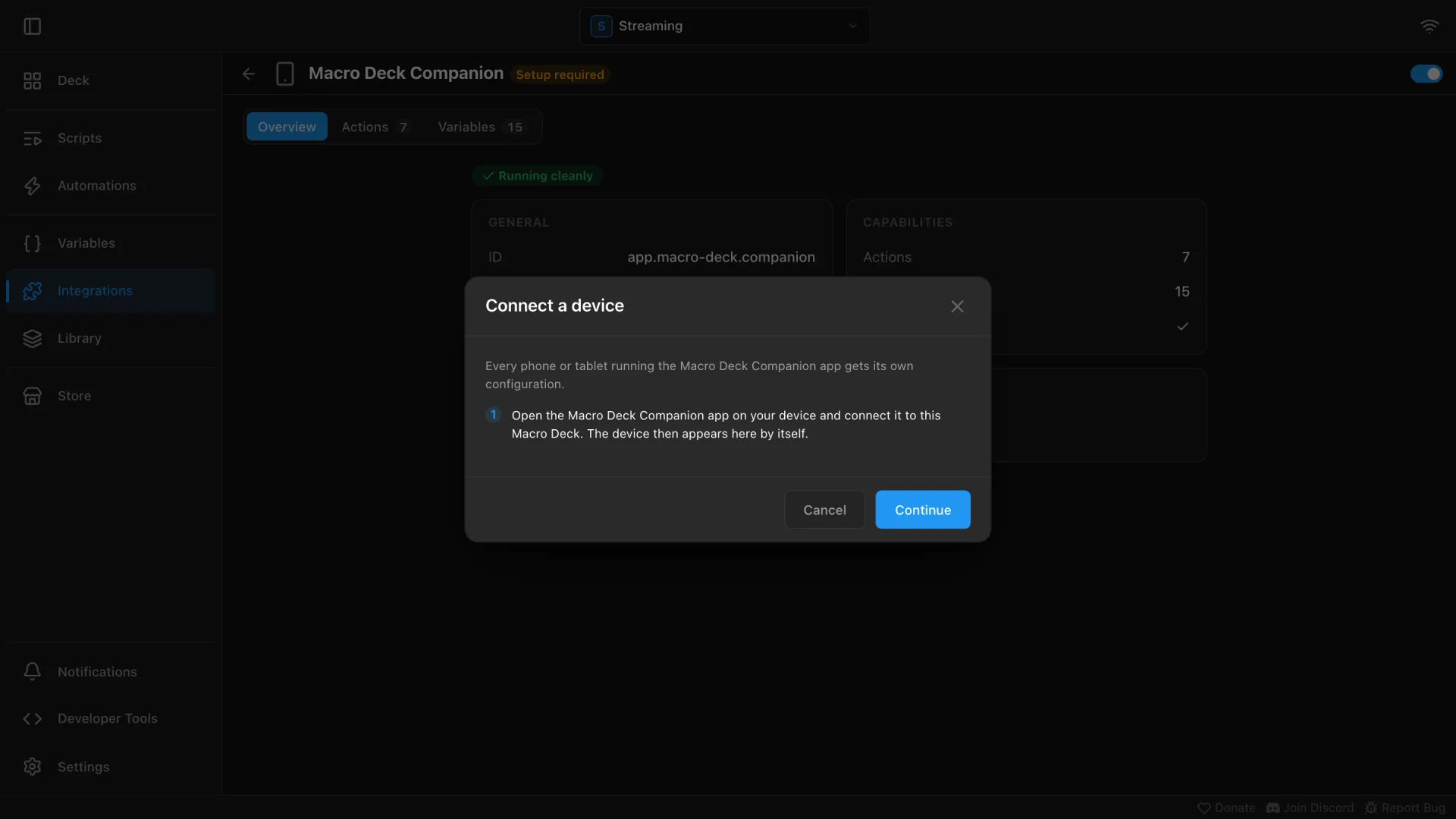Open the Variables 15 tab
Viewport: 1456px width, 819px height.
coord(481,127)
